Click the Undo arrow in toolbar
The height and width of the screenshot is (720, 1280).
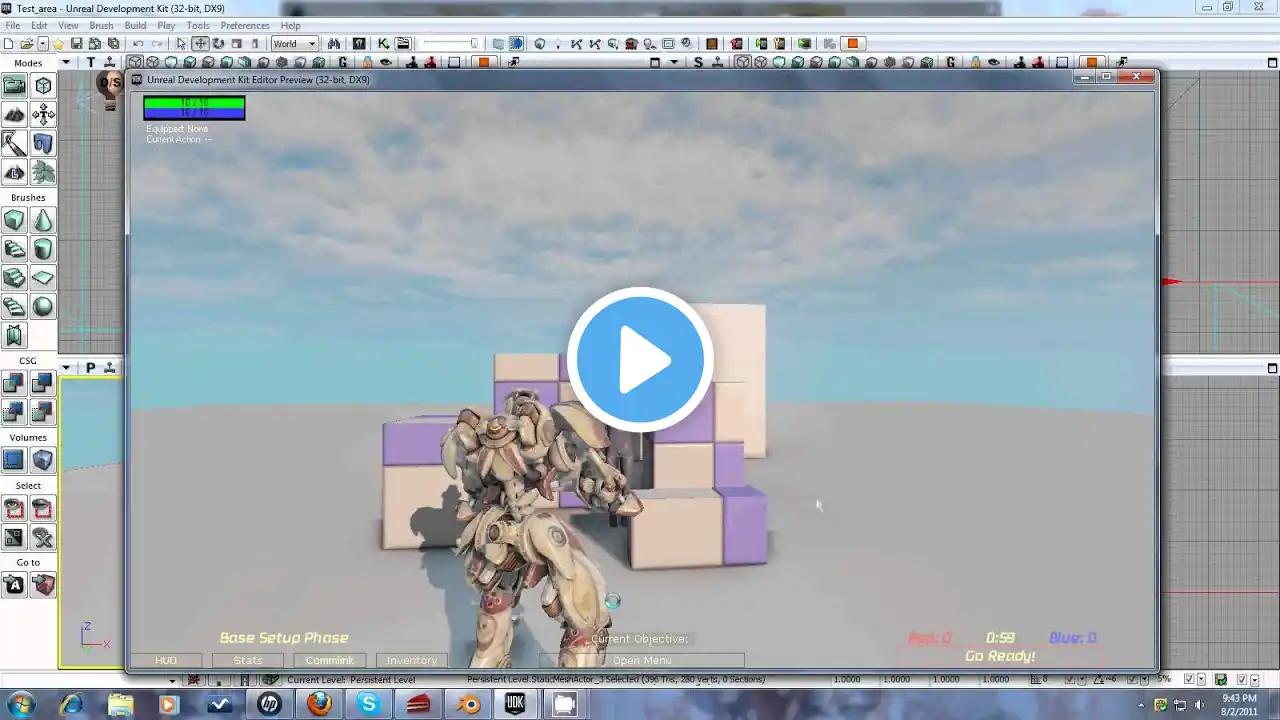click(x=138, y=44)
